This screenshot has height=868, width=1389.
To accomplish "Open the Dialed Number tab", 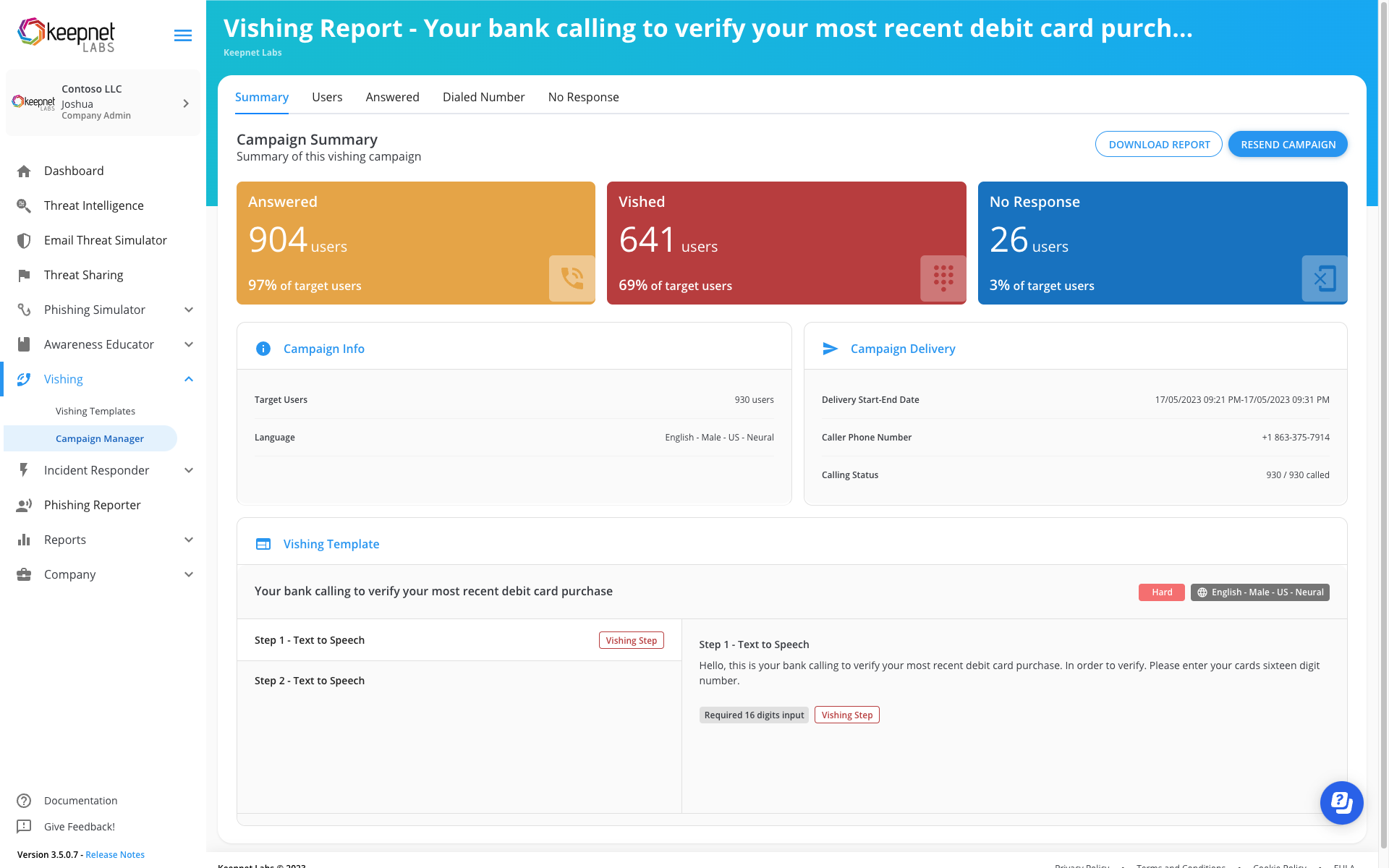I will pyautogui.click(x=483, y=97).
